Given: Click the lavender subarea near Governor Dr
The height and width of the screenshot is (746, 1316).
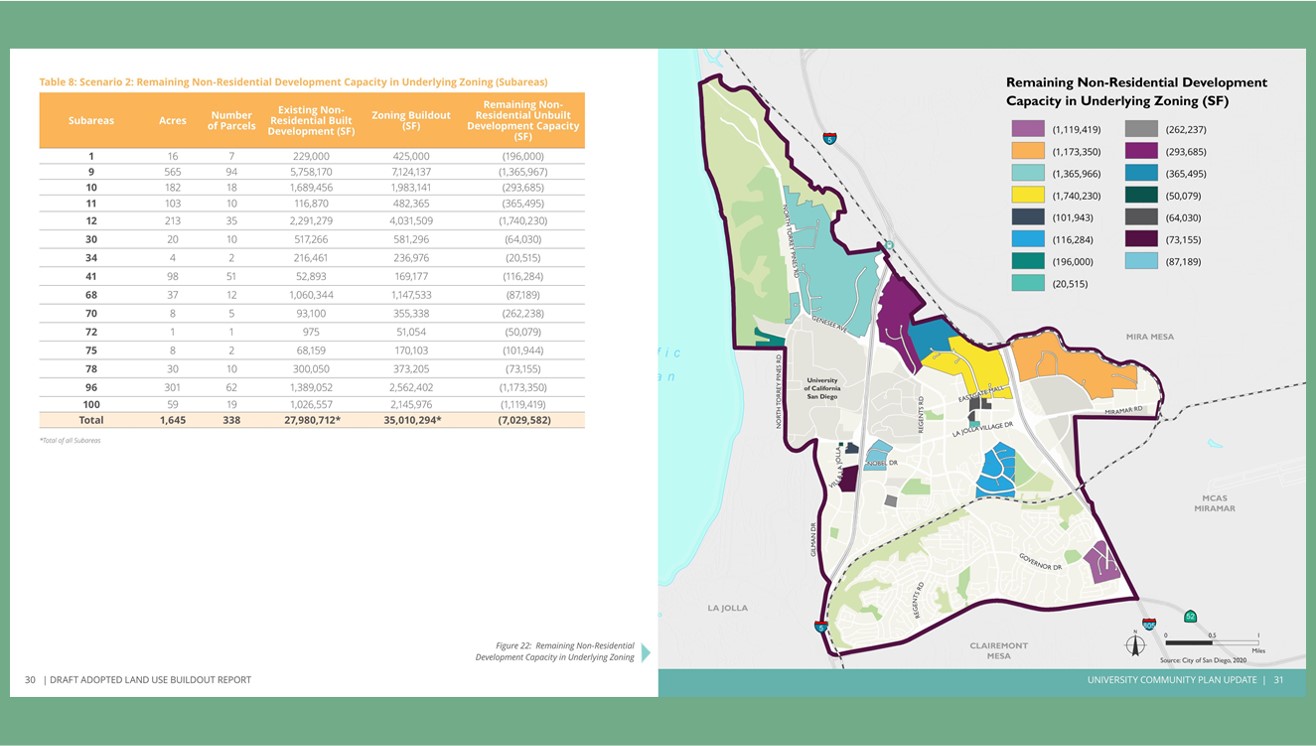Looking at the screenshot, I should pyautogui.click(x=1100, y=562).
